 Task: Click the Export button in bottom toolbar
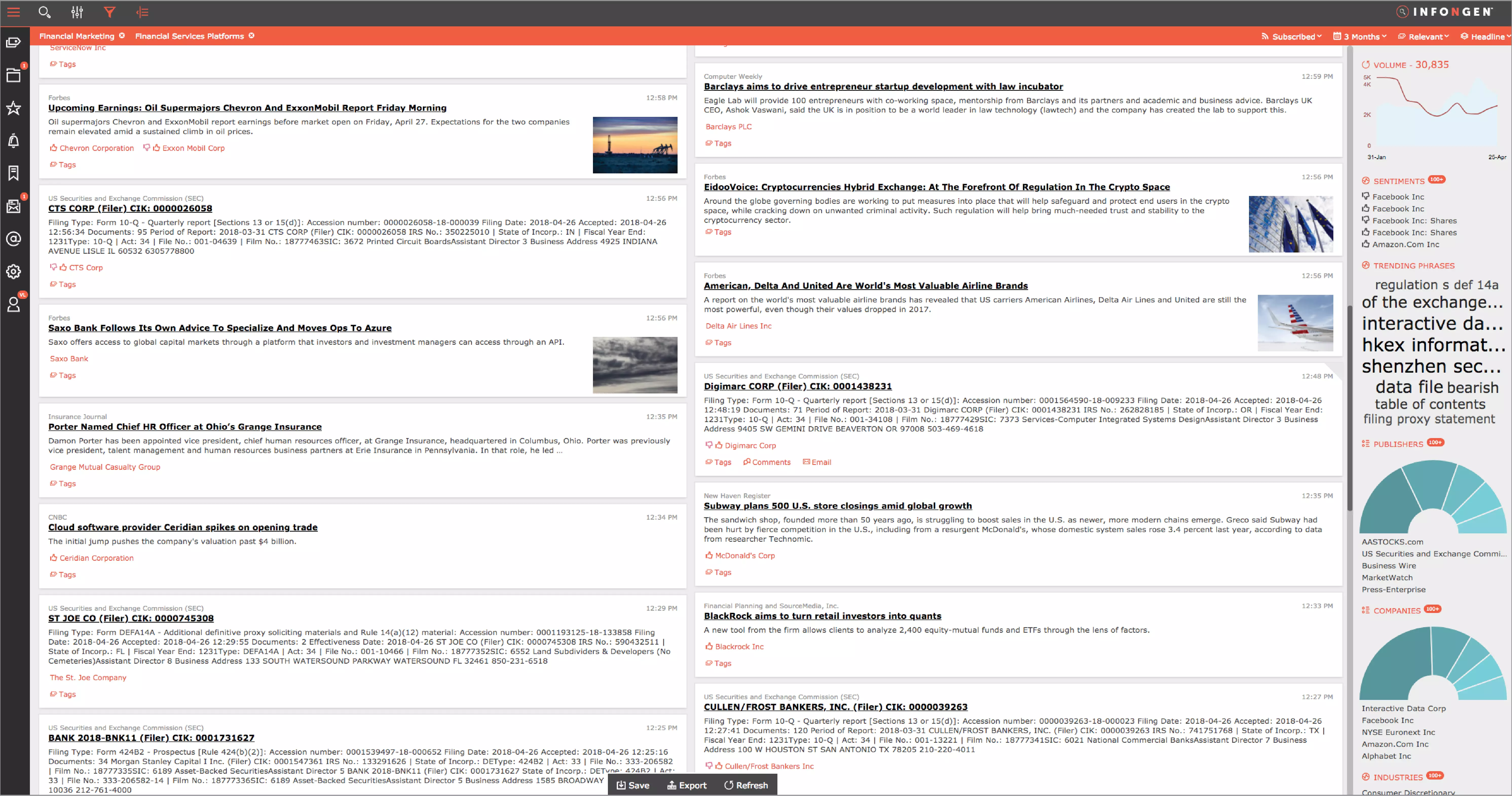point(687,785)
